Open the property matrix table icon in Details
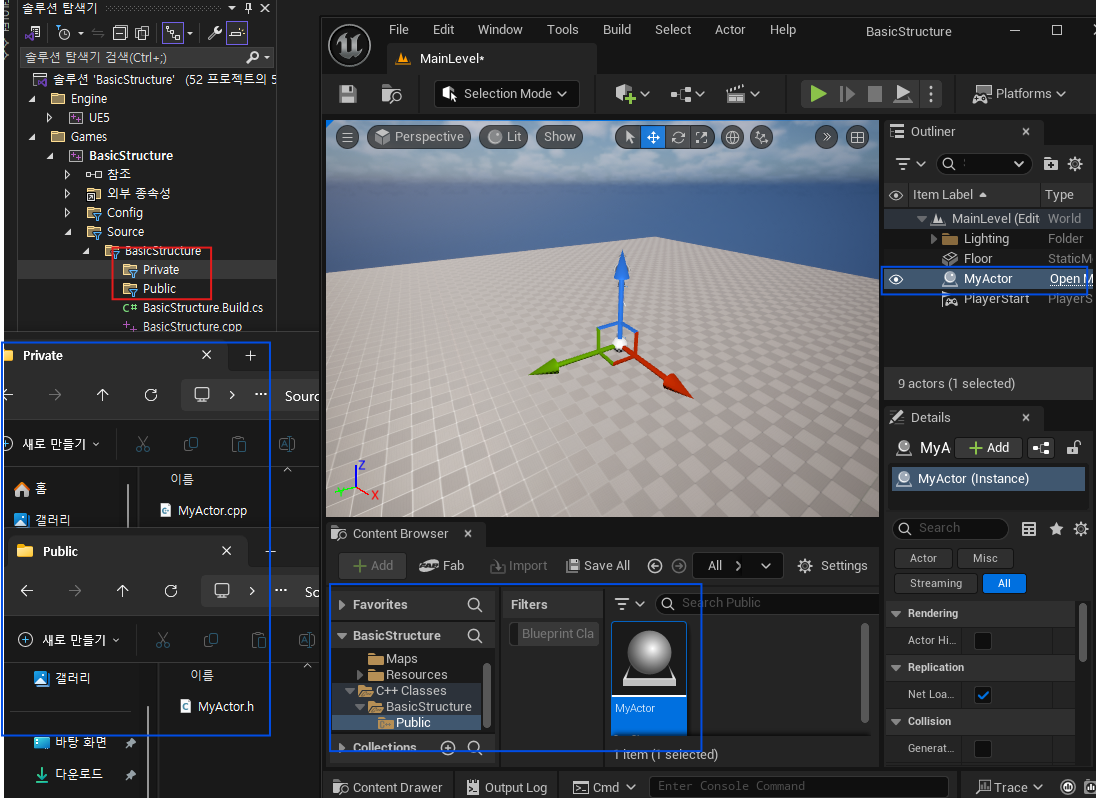Image resolution: width=1096 pixels, height=798 pixels. pos(1029,529)
